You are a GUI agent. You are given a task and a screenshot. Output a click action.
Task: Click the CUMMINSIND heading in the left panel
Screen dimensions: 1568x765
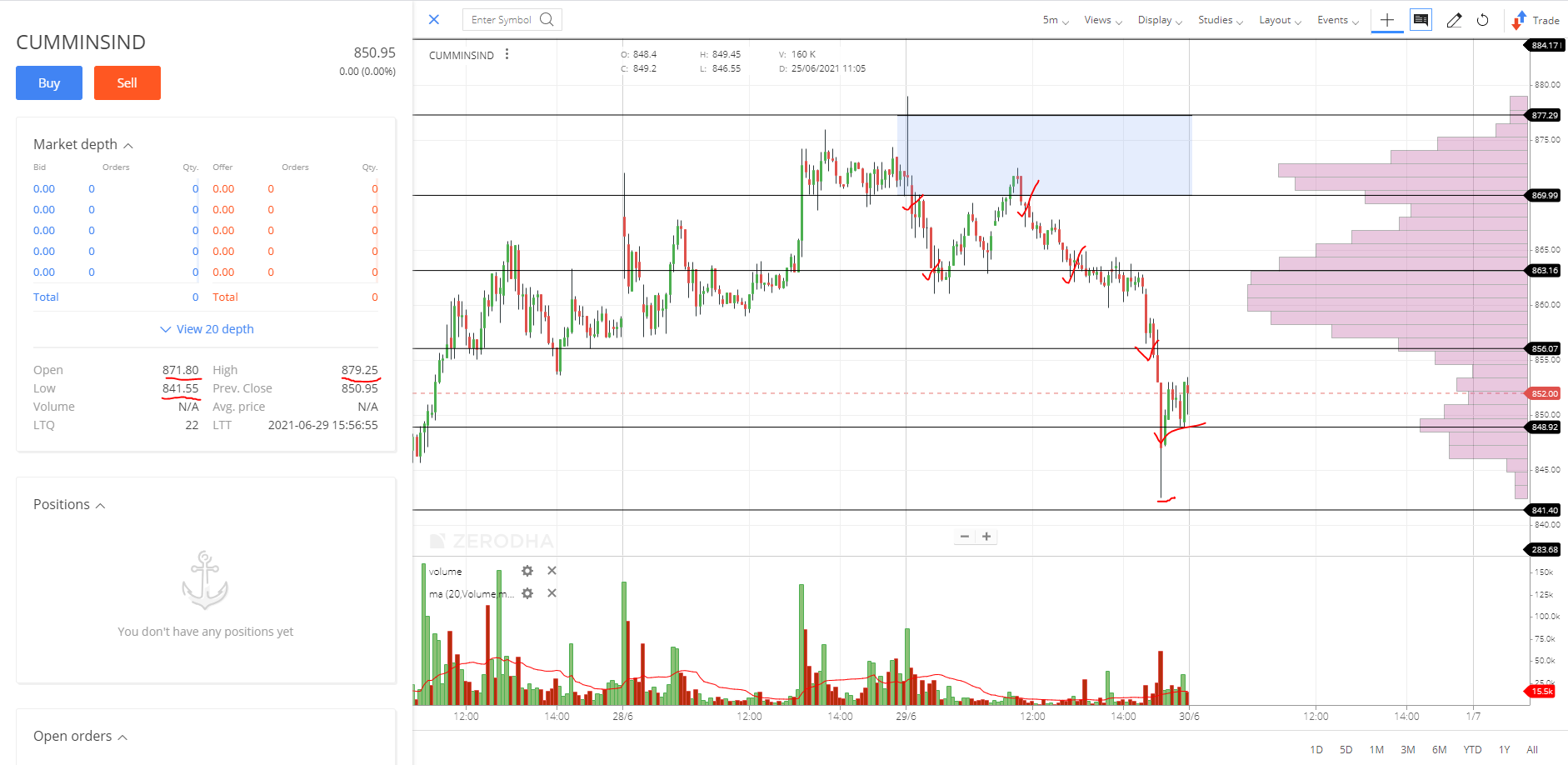pos(81,42)
